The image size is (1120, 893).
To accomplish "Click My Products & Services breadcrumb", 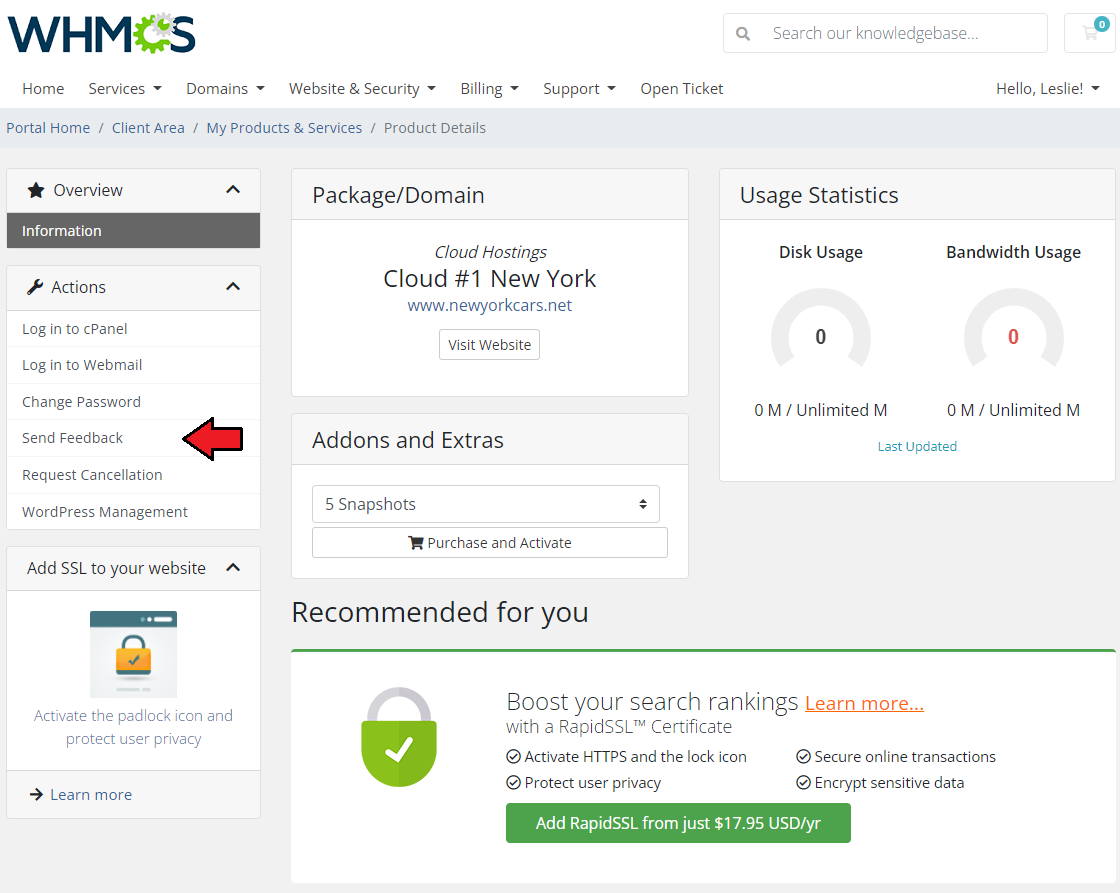I will [284, 128].
